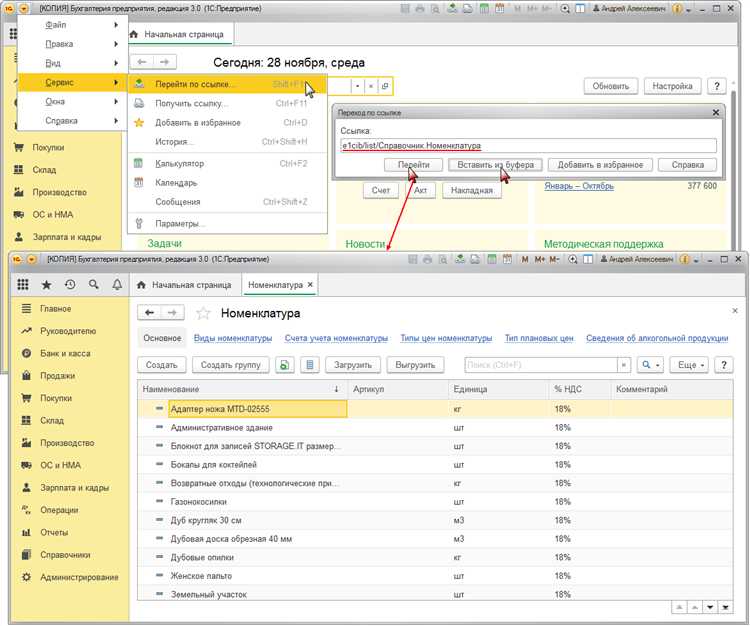
Task: Add Номенклатура to favorites with star outline
Action: coord(203,313)
